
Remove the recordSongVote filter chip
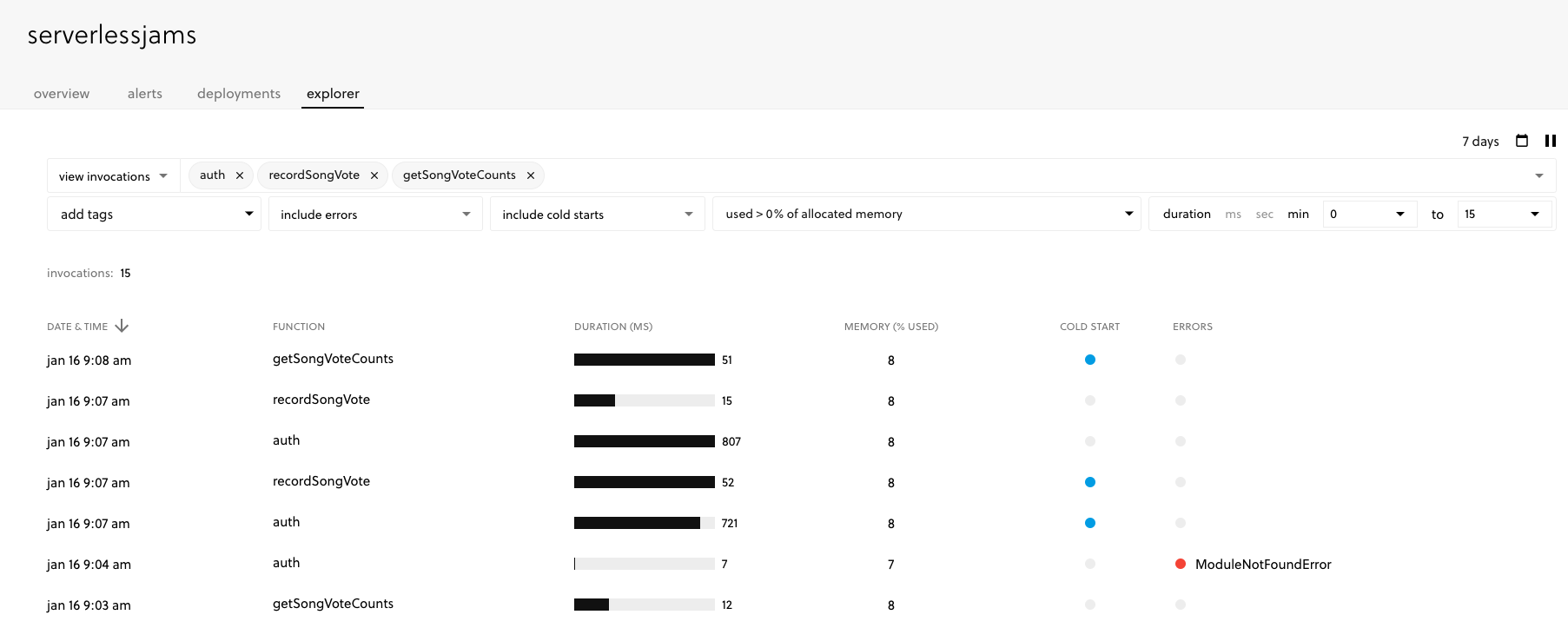point(374,175)
